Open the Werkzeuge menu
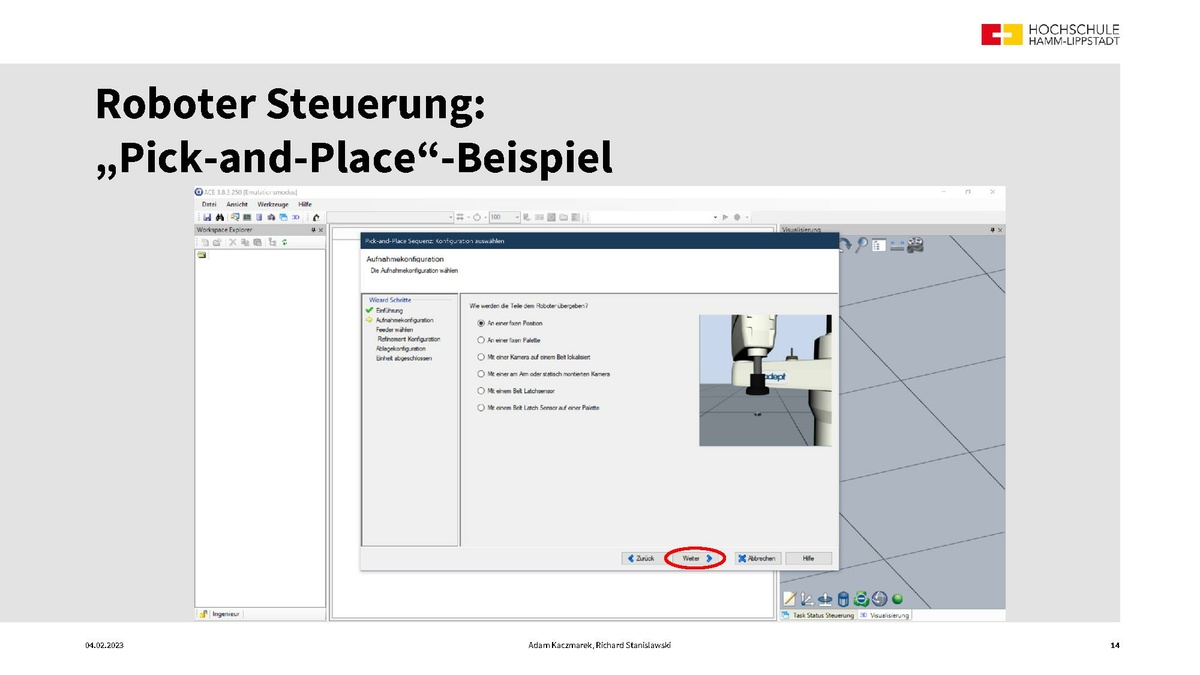Screen dimensions: 1200x675 273,204
